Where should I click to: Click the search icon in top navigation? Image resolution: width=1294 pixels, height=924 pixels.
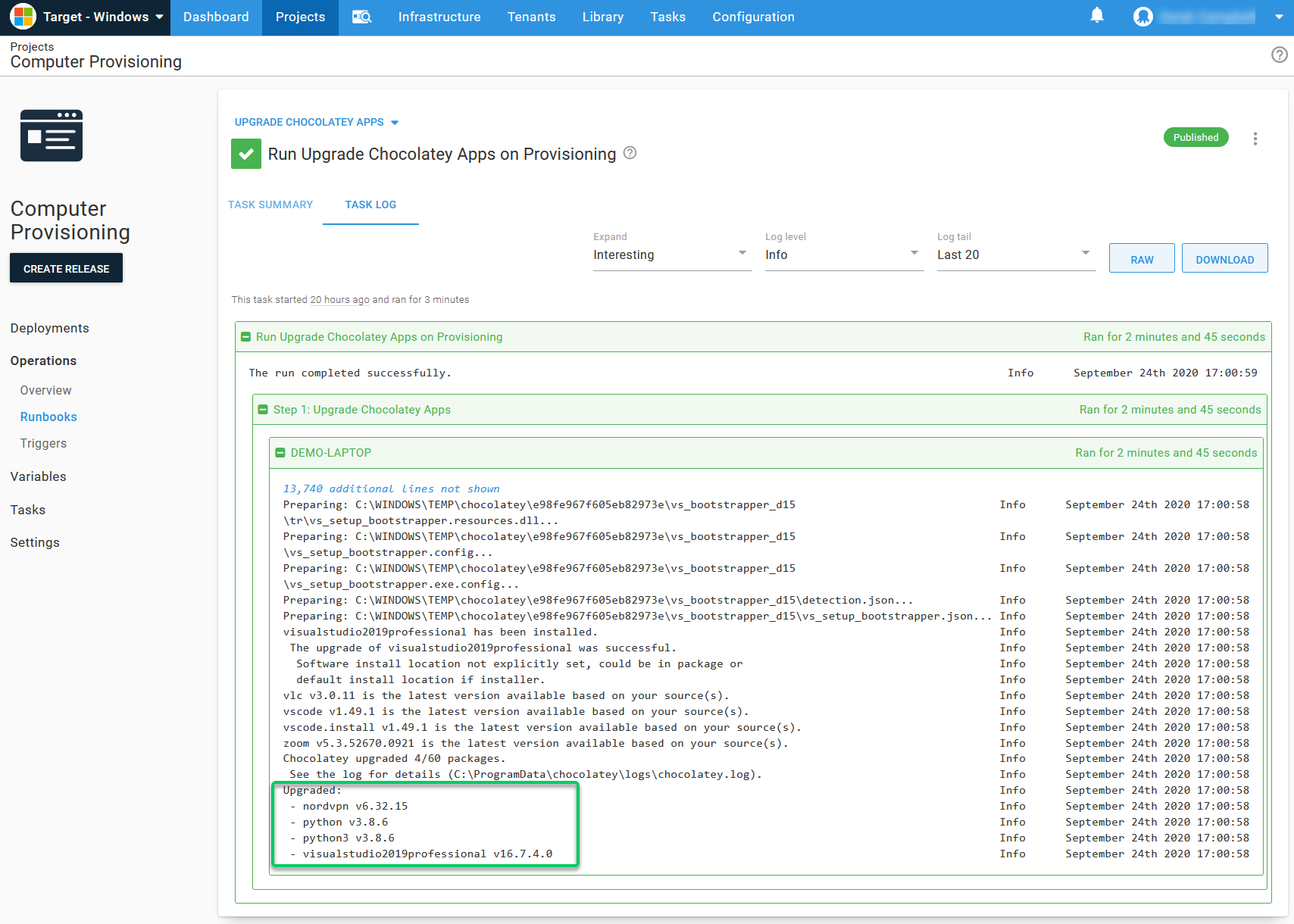pos(361,17)
